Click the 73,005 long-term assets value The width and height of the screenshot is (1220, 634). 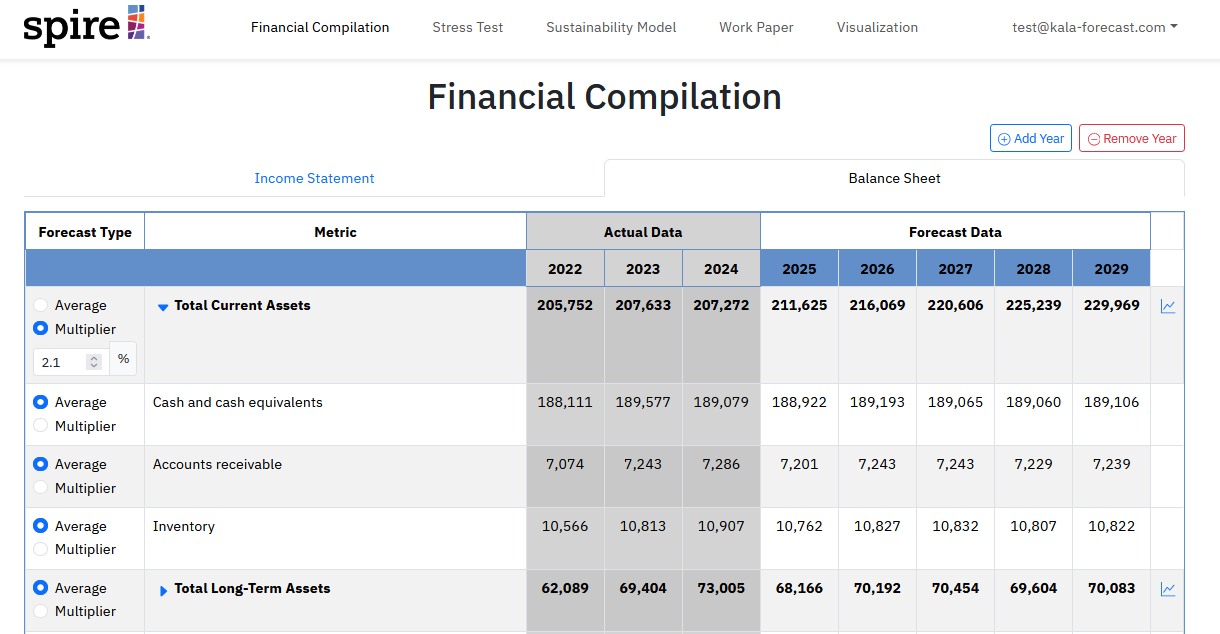(x=721, y=588)
